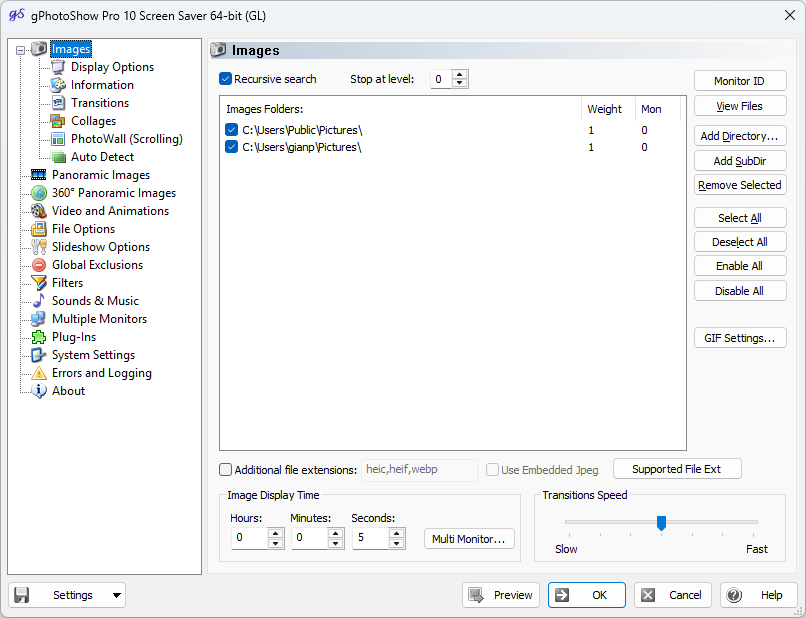The width and height of the screenshot is (806, 618).
Task: Click the Add Directory button
Action: (x=740, y=135)
